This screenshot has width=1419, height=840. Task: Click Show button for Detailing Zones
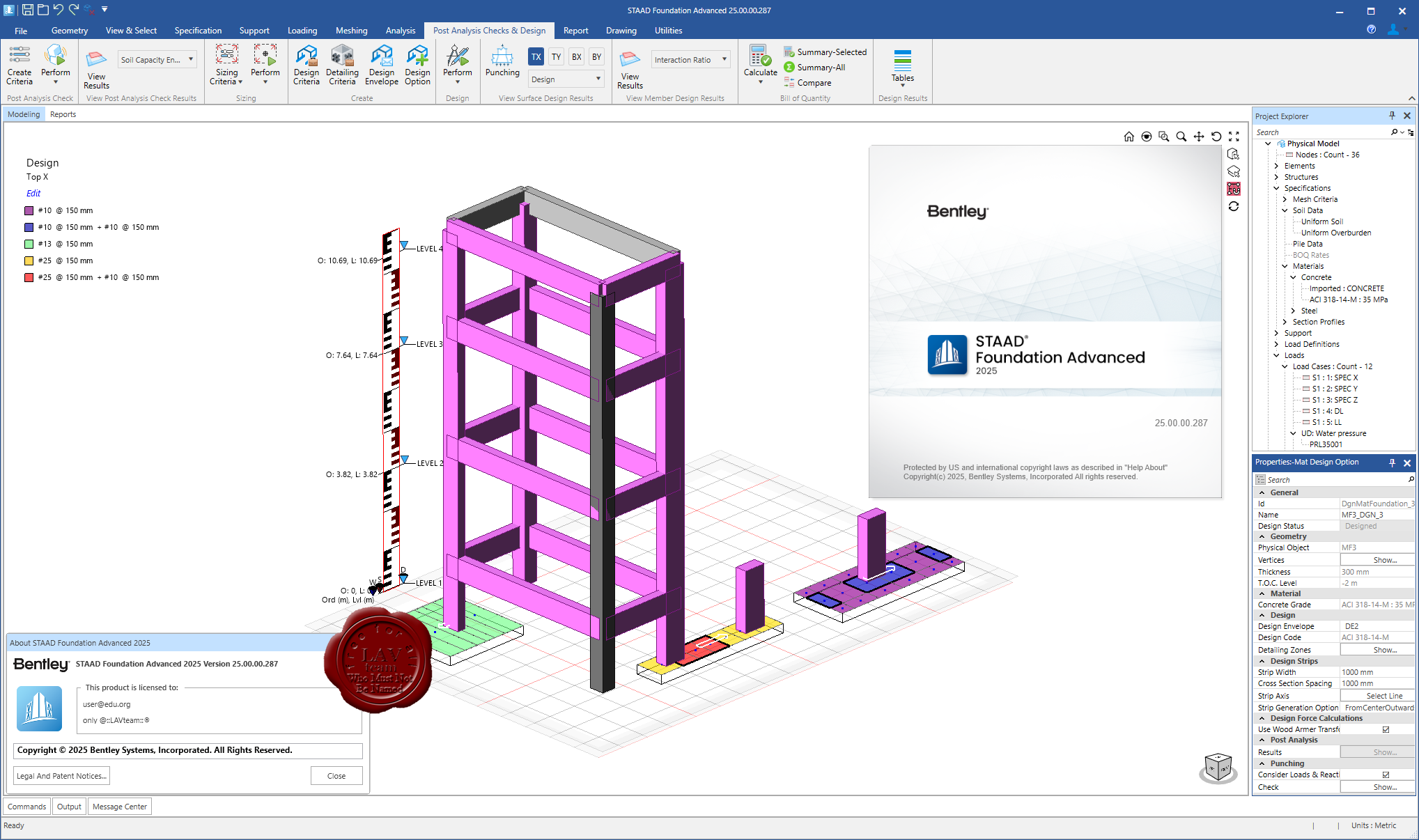pyautogui.click(x=1377, y=650)
